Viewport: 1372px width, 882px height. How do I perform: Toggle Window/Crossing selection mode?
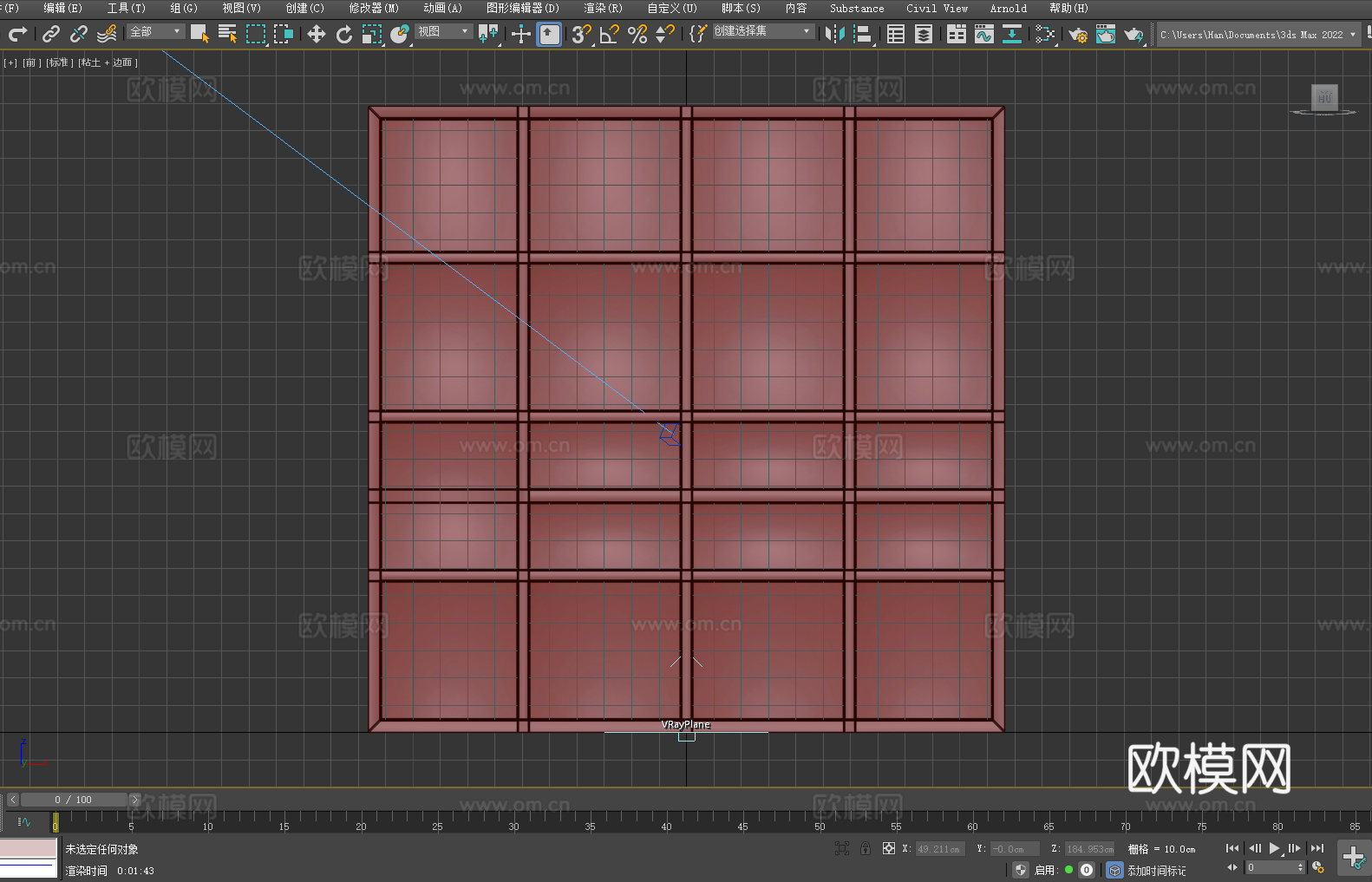(284, 34)
